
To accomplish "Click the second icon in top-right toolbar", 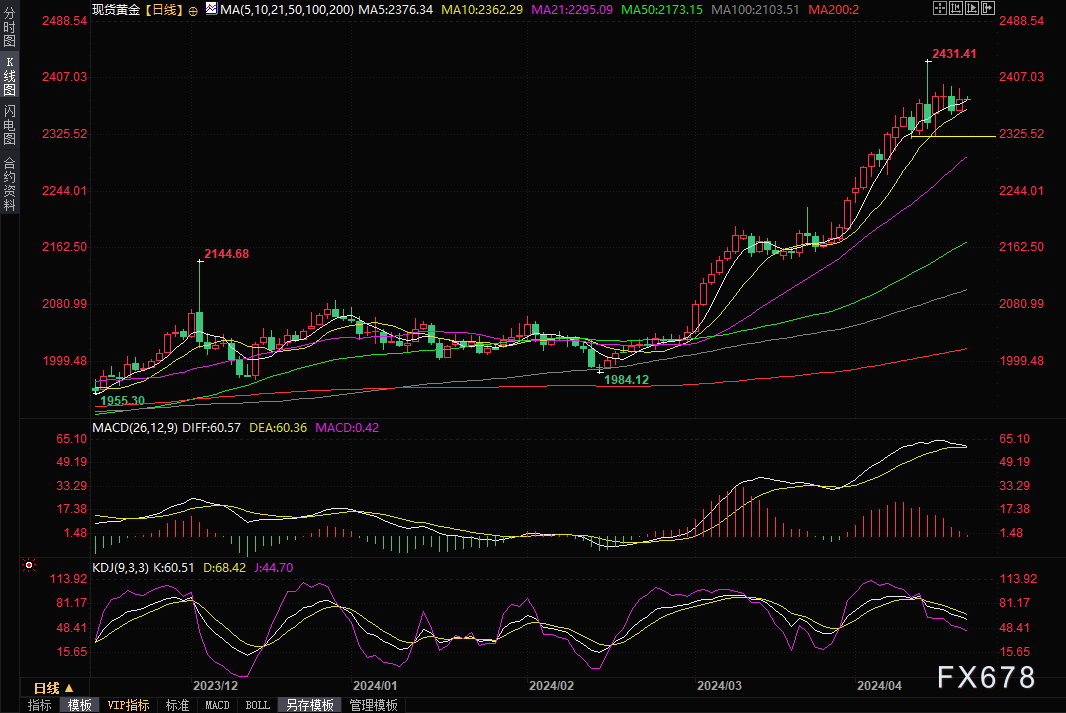I will coord(958,8).
